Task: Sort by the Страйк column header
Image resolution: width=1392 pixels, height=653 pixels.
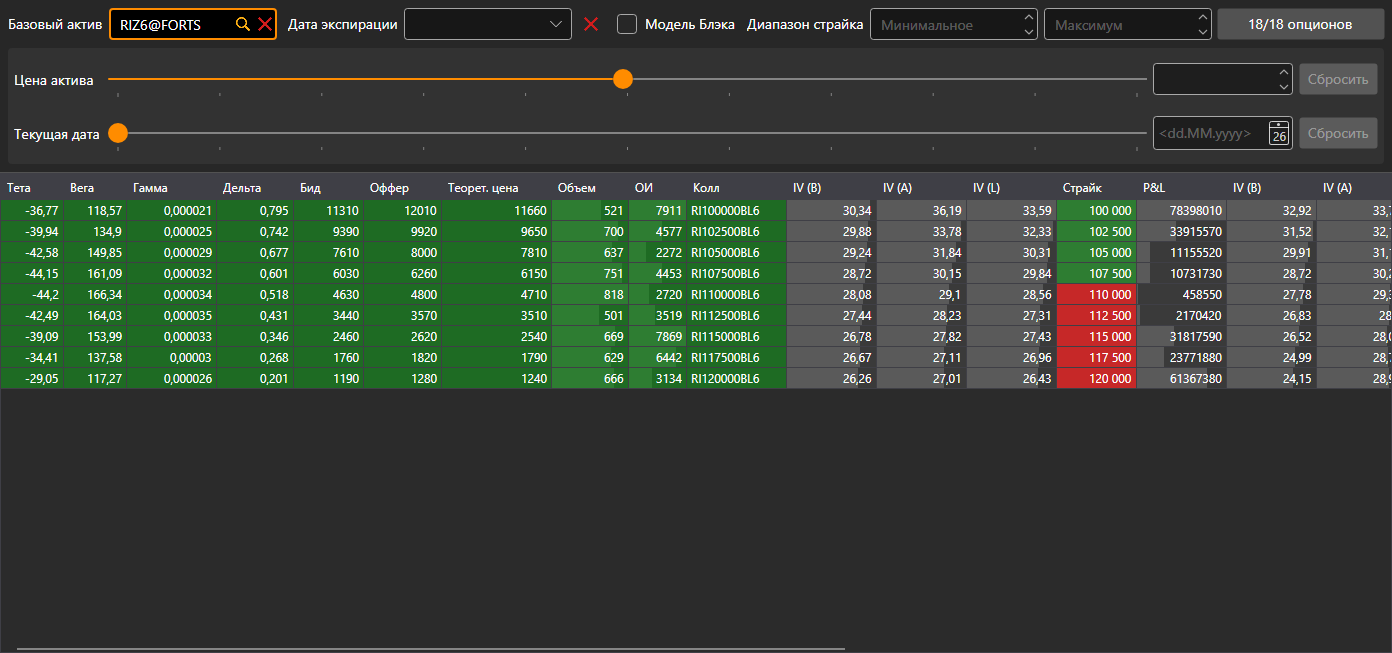Action: [1082, 188]
